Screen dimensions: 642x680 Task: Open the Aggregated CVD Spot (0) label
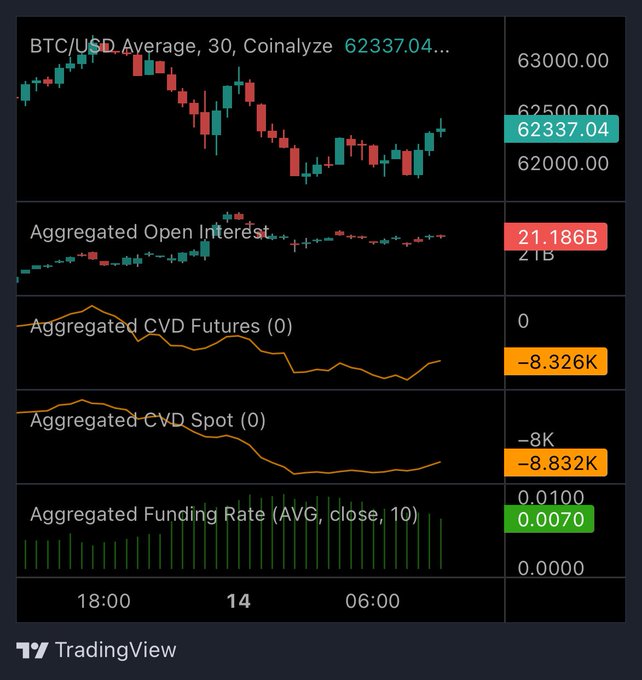(147, 420)
